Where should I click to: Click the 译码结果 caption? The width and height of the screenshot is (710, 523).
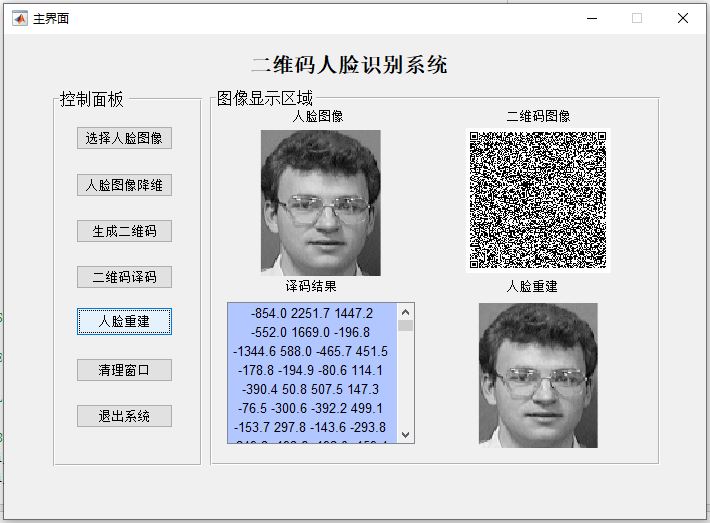tap(311, 286)
